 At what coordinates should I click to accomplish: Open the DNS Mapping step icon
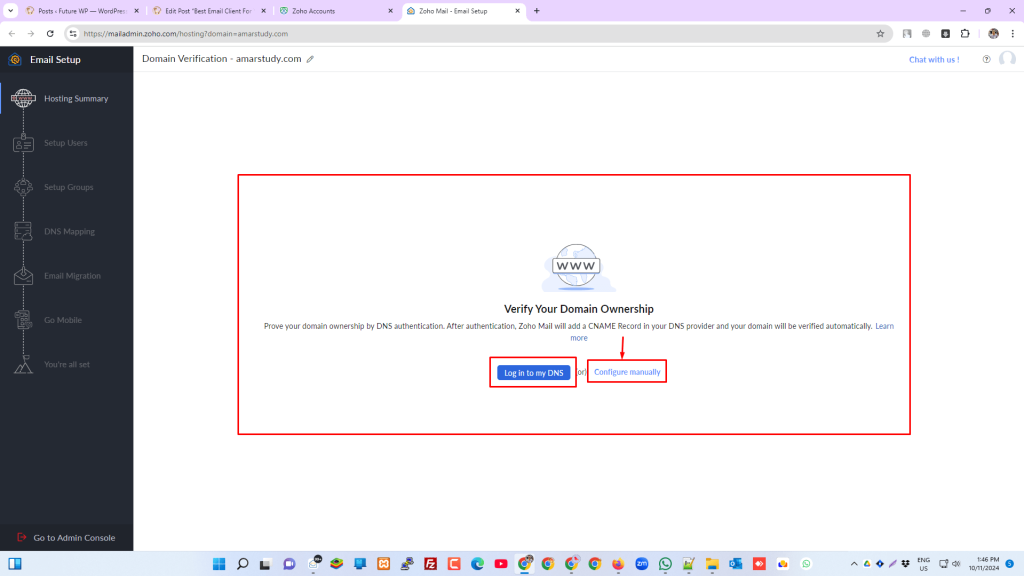24,231
